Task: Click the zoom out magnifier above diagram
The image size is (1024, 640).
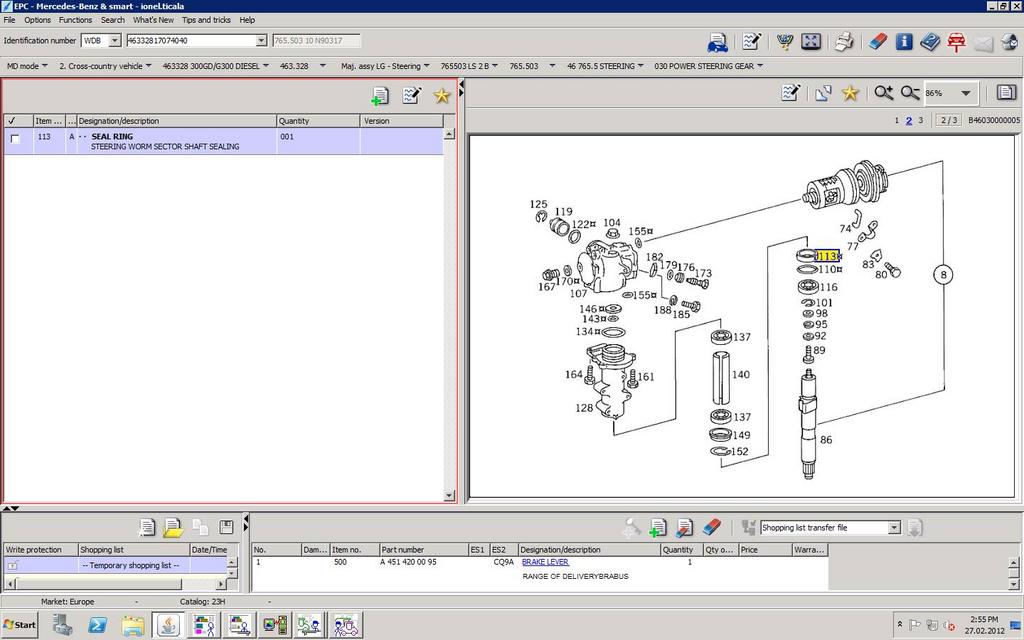Action: [910, 93]
